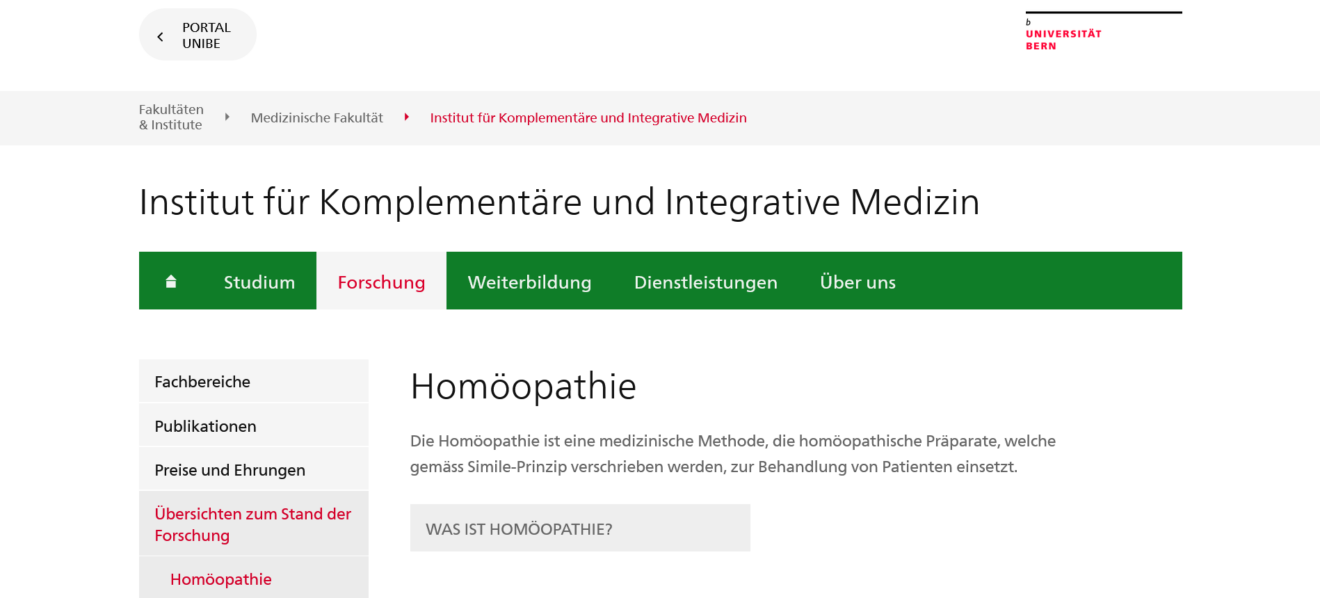Viewport: 1320px width, 598px height.
Task: Click the back chevron in Portal UniBE button
Action: click(160, 36)
